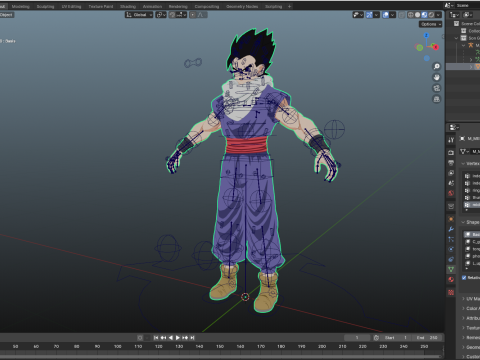The image size is (480, 360).
Task: Open the Object Data green triangle tab
Action: [451, 269]
